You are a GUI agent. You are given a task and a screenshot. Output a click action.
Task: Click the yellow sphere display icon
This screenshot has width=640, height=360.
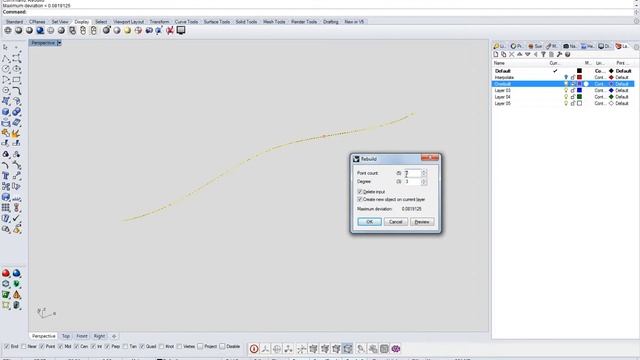pyautogui.click(x=127, y=31)
